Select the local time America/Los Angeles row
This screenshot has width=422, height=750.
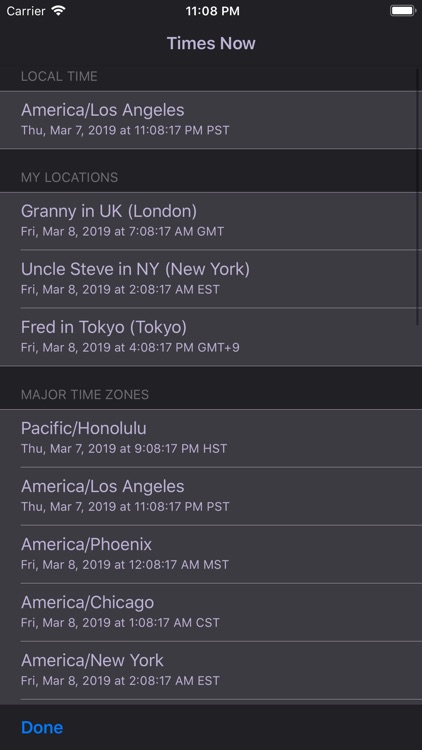coord(211,120)
